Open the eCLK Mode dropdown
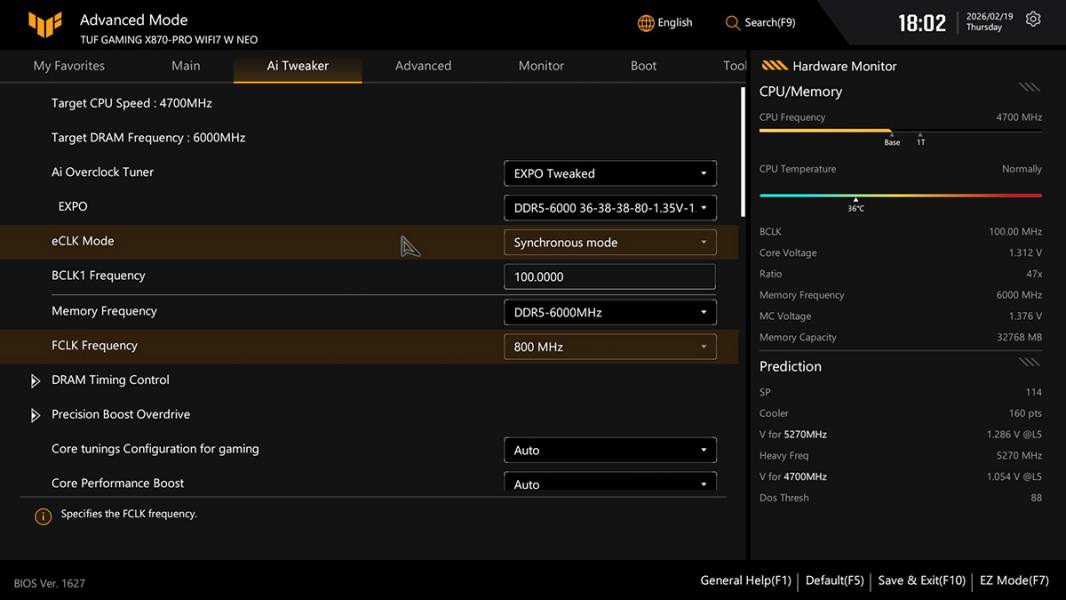The width and height of the screenshot is (1066, 600). (x=609, y=243)
